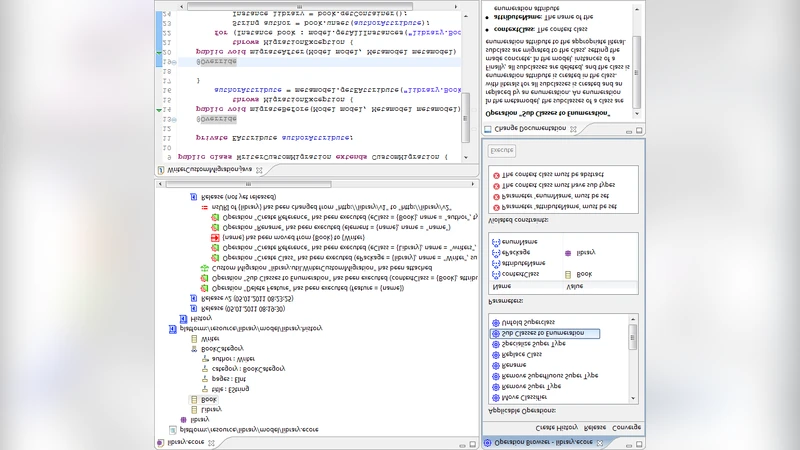The height and width of the screenshot is (450, 800).
Task: Select the 'Sub Classes to Enumeration' operation
Action: pos(544,334)
